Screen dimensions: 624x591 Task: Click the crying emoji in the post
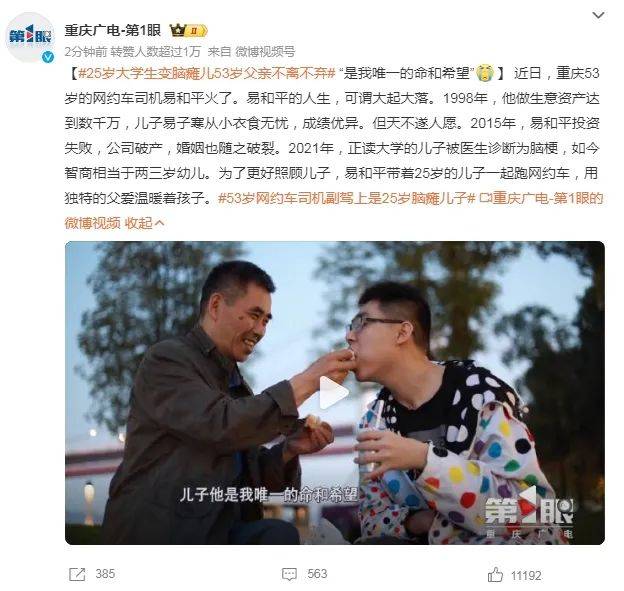[x=484, y=73]
